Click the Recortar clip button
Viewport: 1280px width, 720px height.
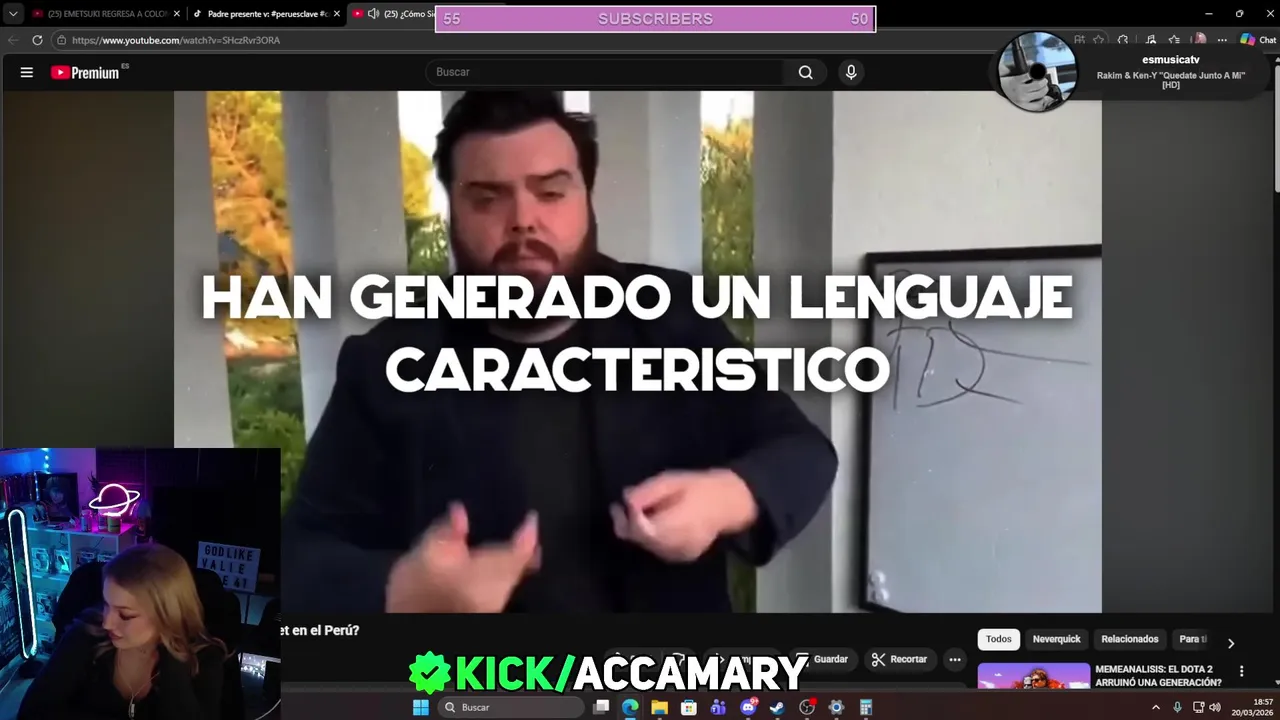(899, 659)
